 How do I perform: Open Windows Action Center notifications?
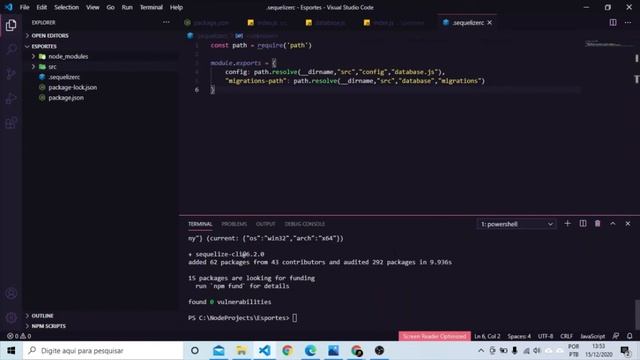coord(625,351)
